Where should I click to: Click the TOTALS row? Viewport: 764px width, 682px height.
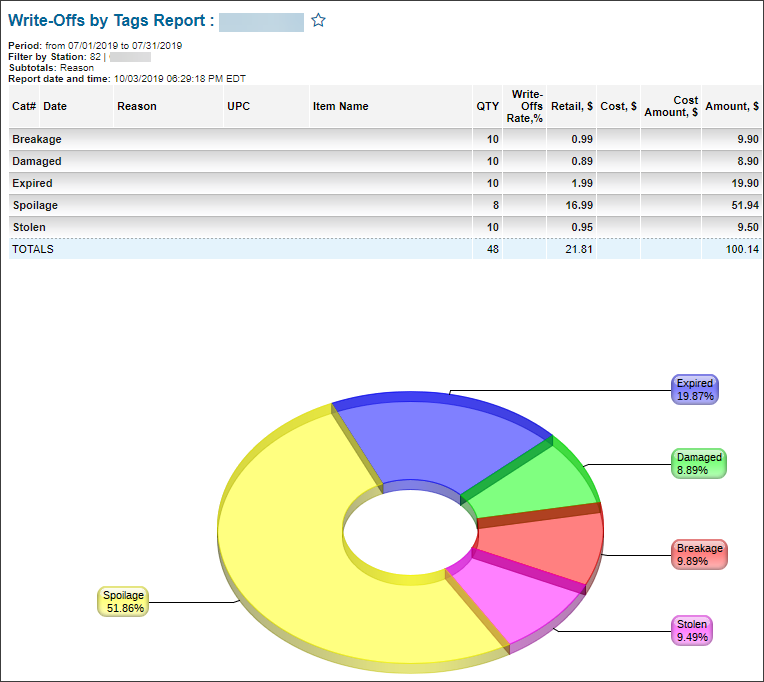33,249
